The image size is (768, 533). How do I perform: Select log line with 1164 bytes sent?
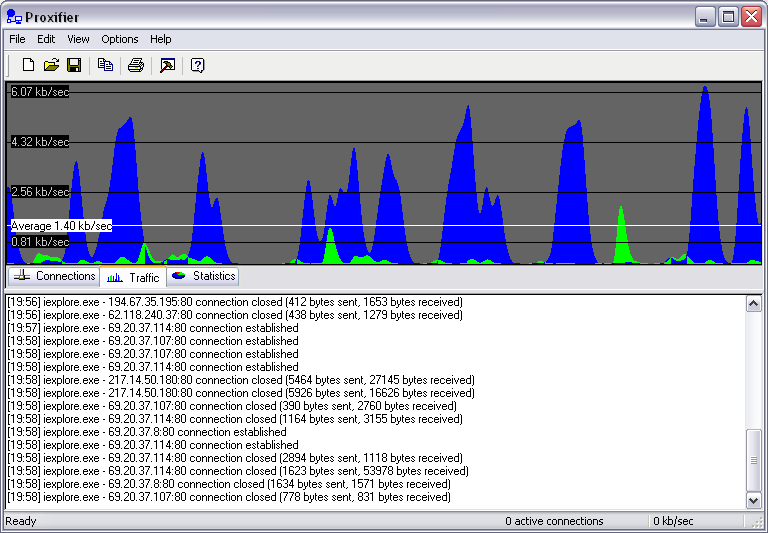coord(235,419)
